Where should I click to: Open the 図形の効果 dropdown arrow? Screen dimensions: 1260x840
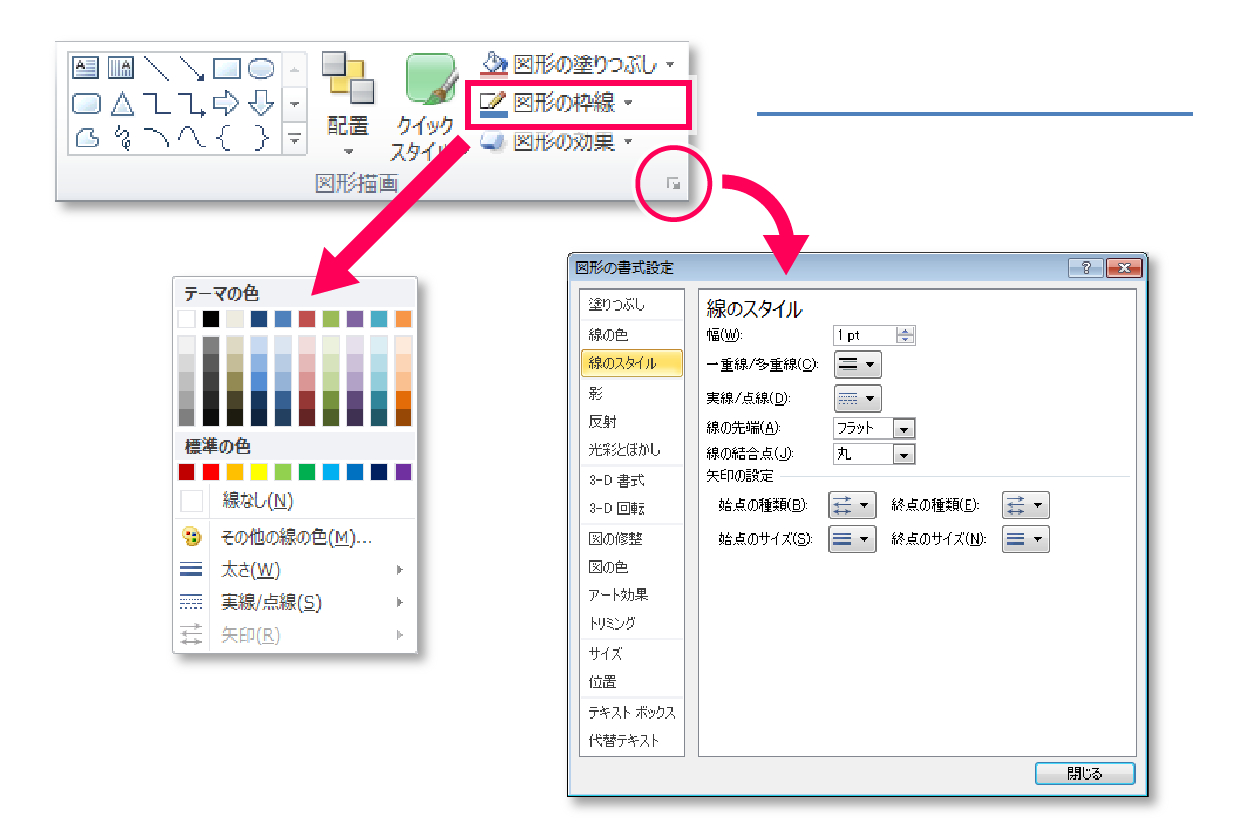pos(628,143)
